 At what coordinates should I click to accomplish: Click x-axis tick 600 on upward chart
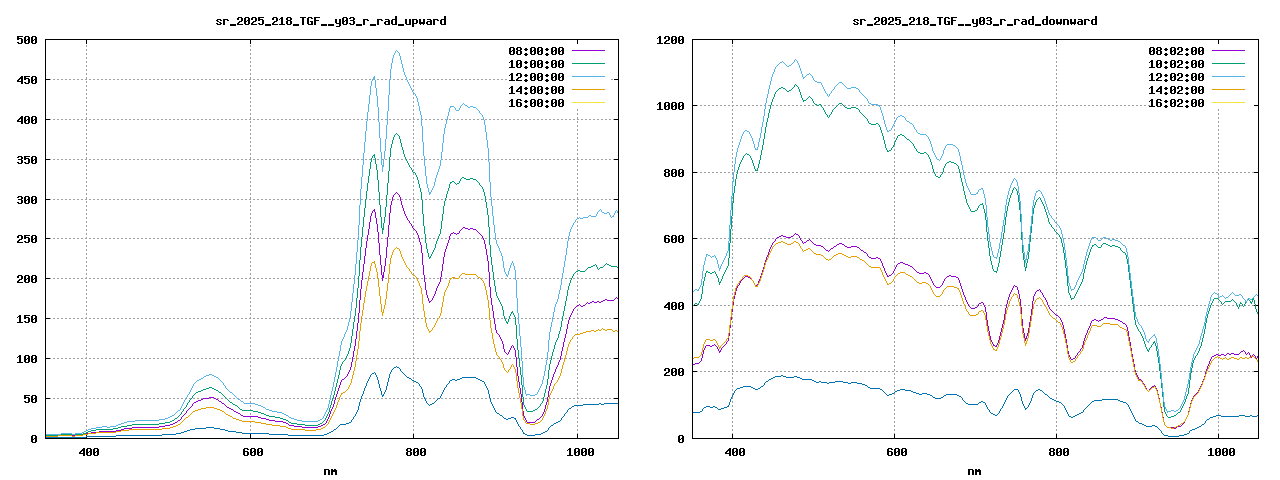coord(253,453)
